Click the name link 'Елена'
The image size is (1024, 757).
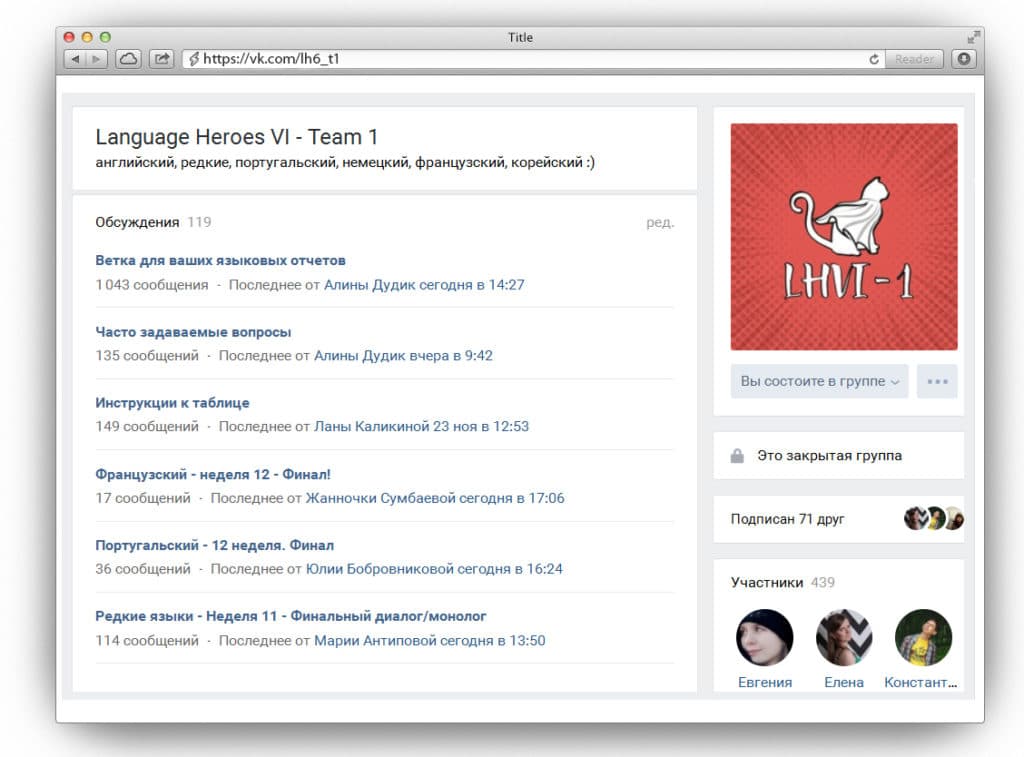844,683
